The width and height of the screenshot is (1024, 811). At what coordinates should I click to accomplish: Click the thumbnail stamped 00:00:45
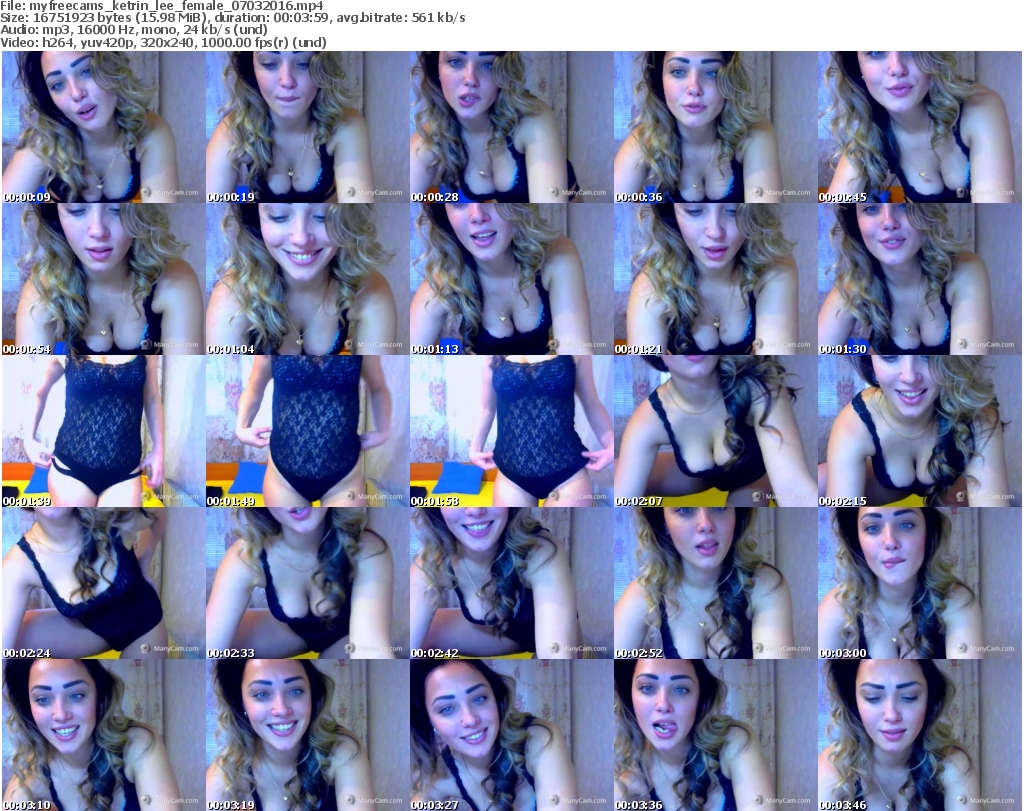(x=920, y=127)
